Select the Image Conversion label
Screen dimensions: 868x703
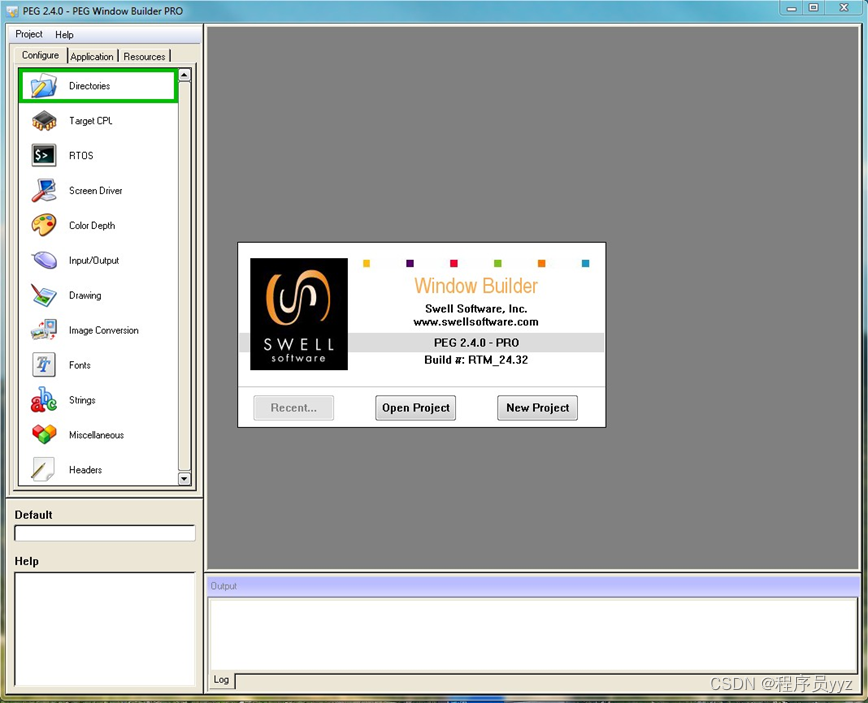coord(104,330)
